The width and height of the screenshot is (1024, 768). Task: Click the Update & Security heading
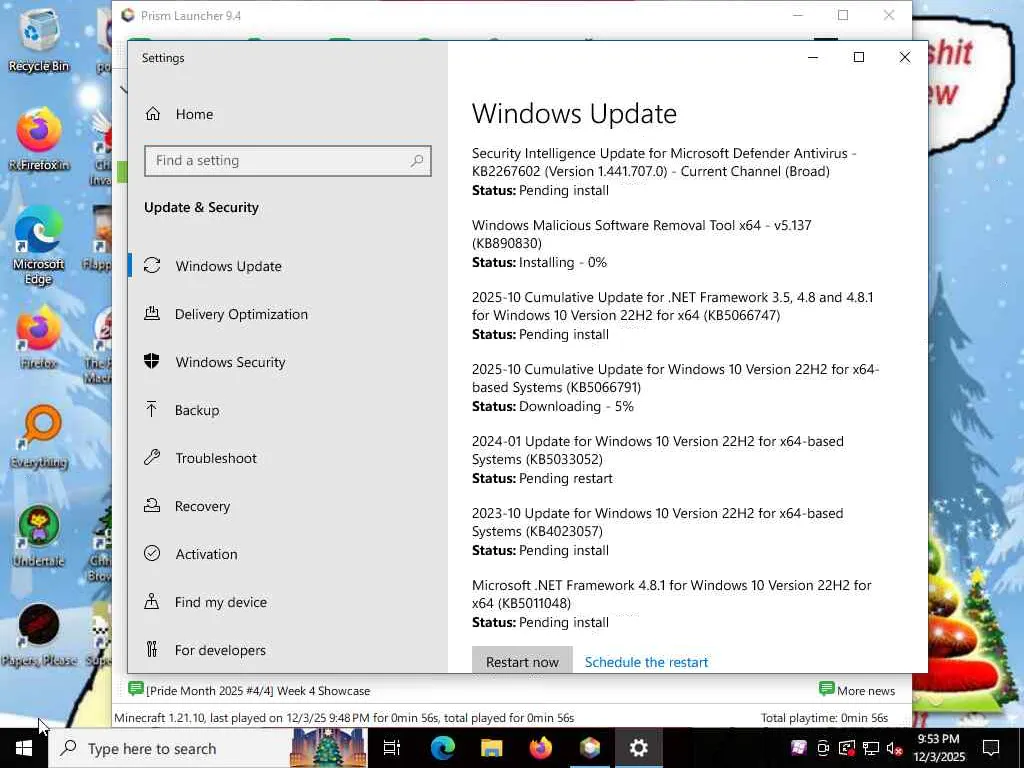point(201,208)
